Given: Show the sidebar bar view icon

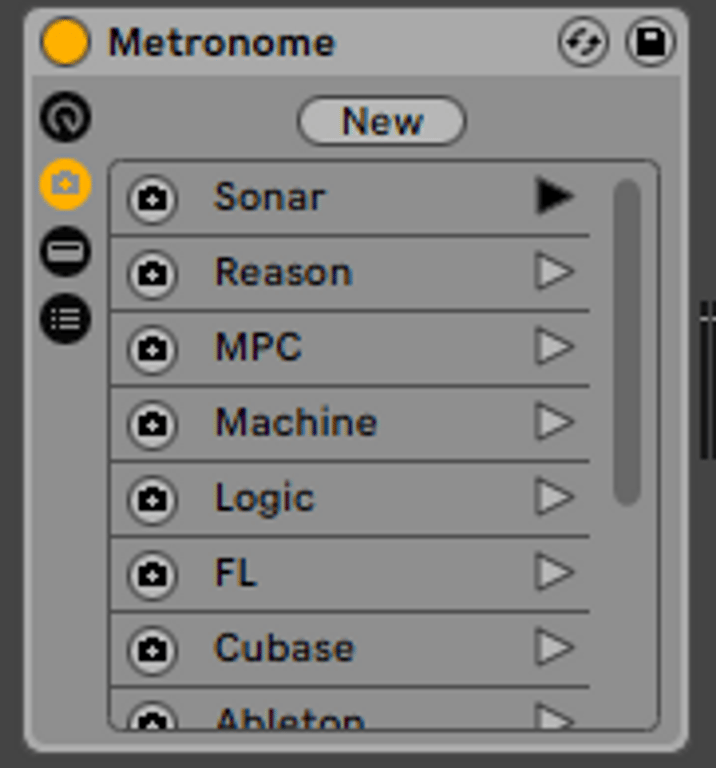Looking at the screenshot, I should 65,251.
